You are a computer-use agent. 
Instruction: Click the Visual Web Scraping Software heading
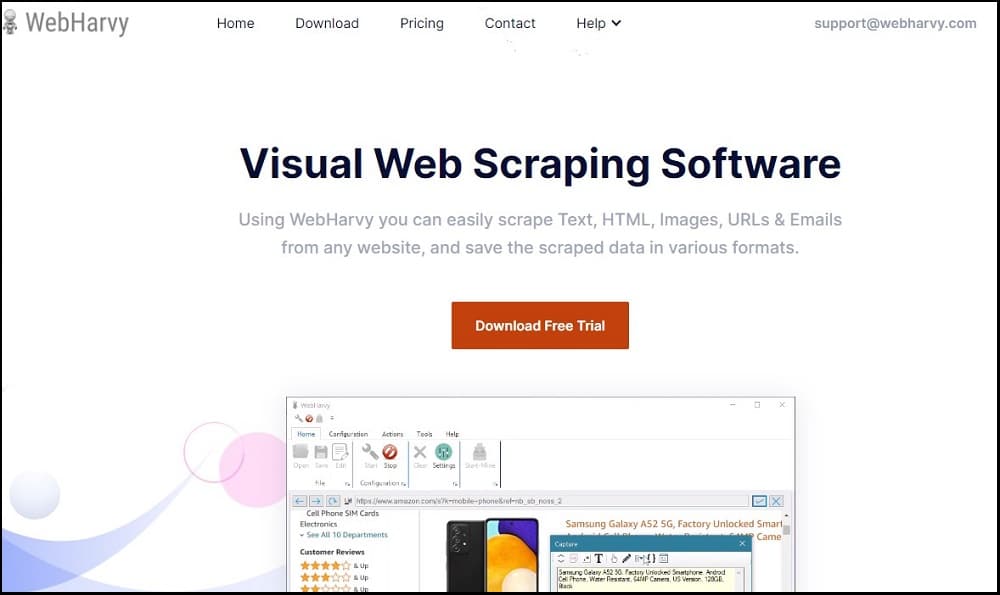(x=540, y=163)
